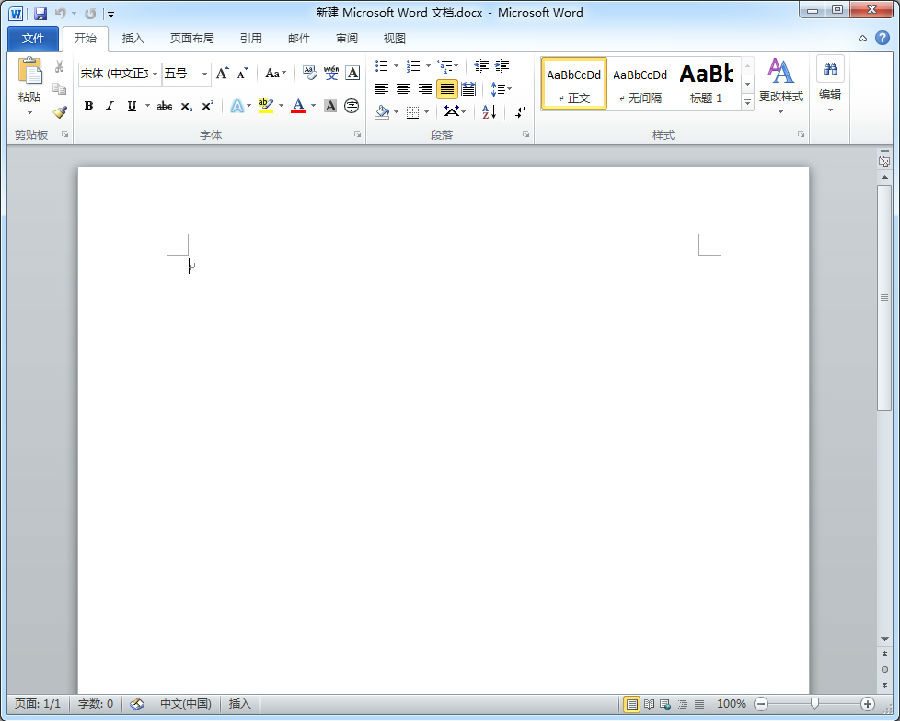Open the 文件 menu
The height and width of the screenshot is (721, 900).
(x=32, y=38)
